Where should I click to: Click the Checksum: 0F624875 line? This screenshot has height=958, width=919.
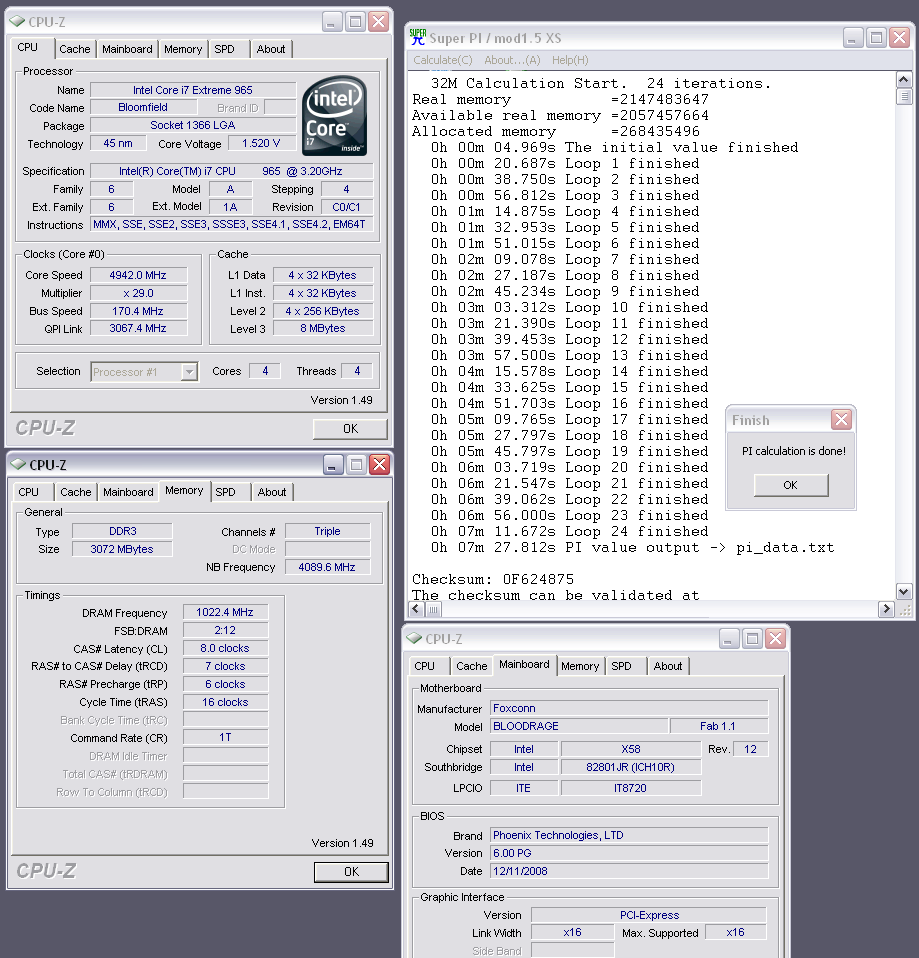tap(492, 579)
